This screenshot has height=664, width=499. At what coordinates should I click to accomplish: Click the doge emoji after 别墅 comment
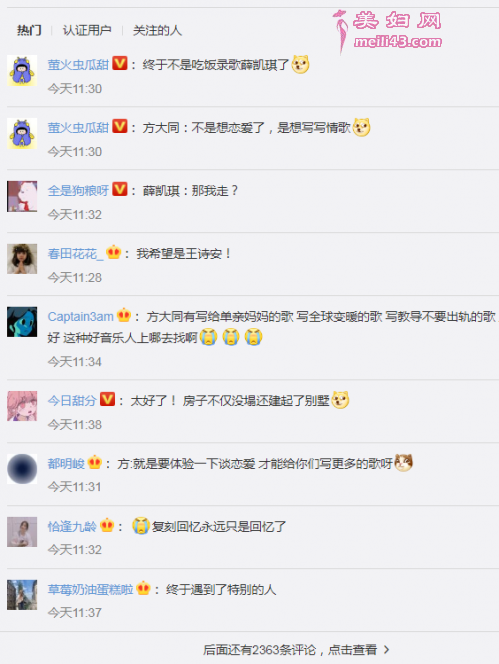pyautogui.click(x=340, y=400)
